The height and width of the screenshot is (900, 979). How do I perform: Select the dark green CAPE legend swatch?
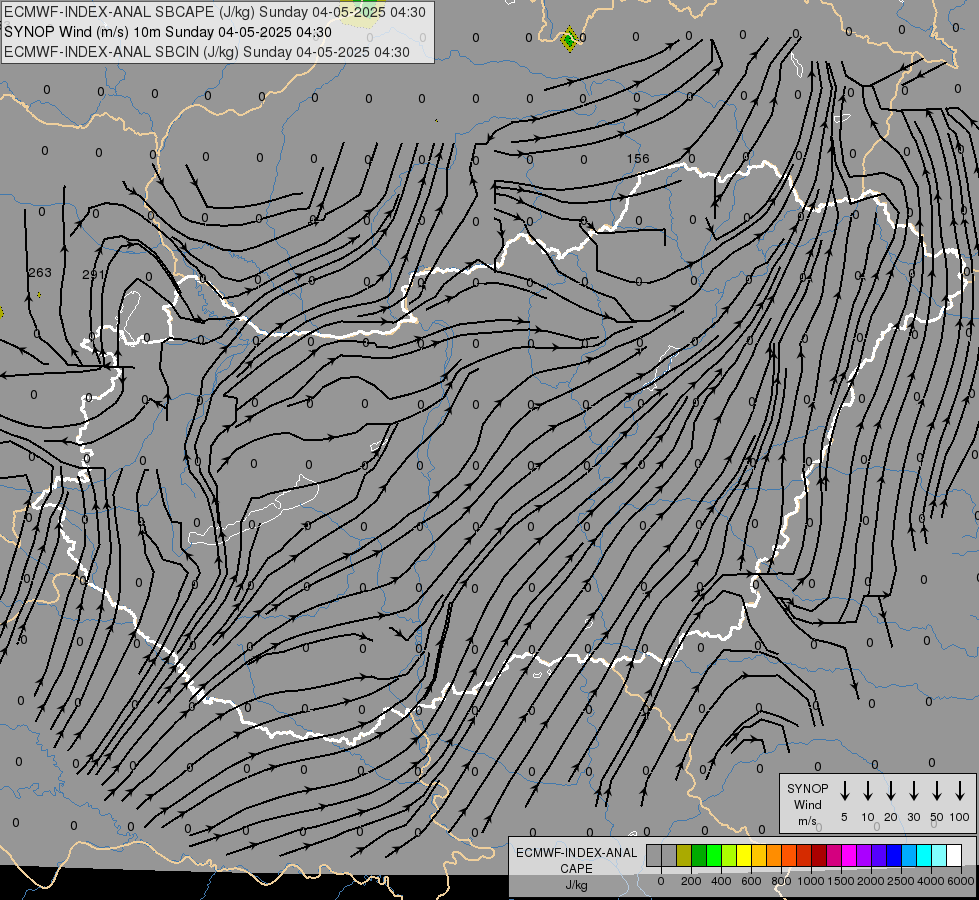(699, 855)
